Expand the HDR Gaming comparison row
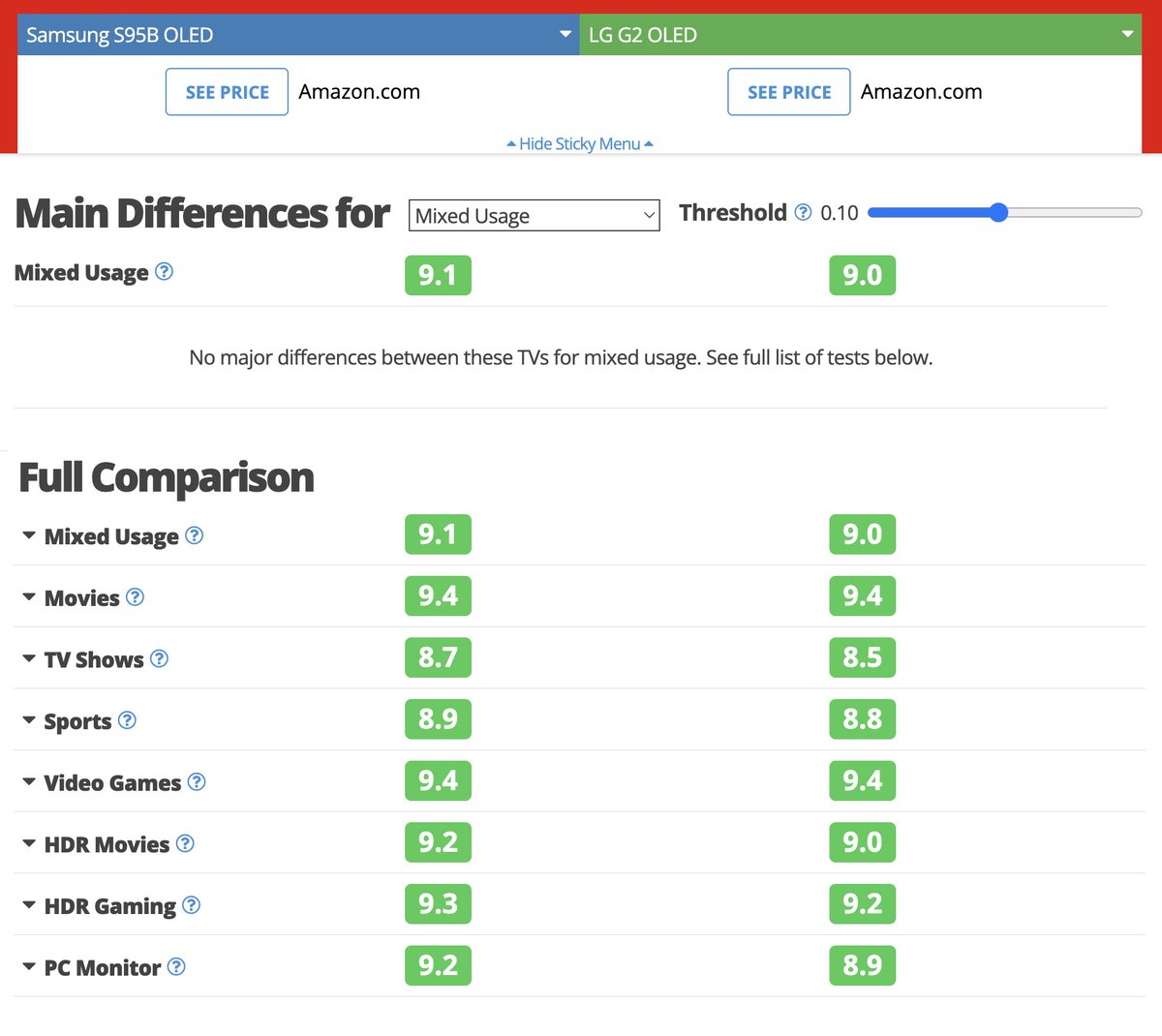1162x1036 pixels. coord(29,905)
